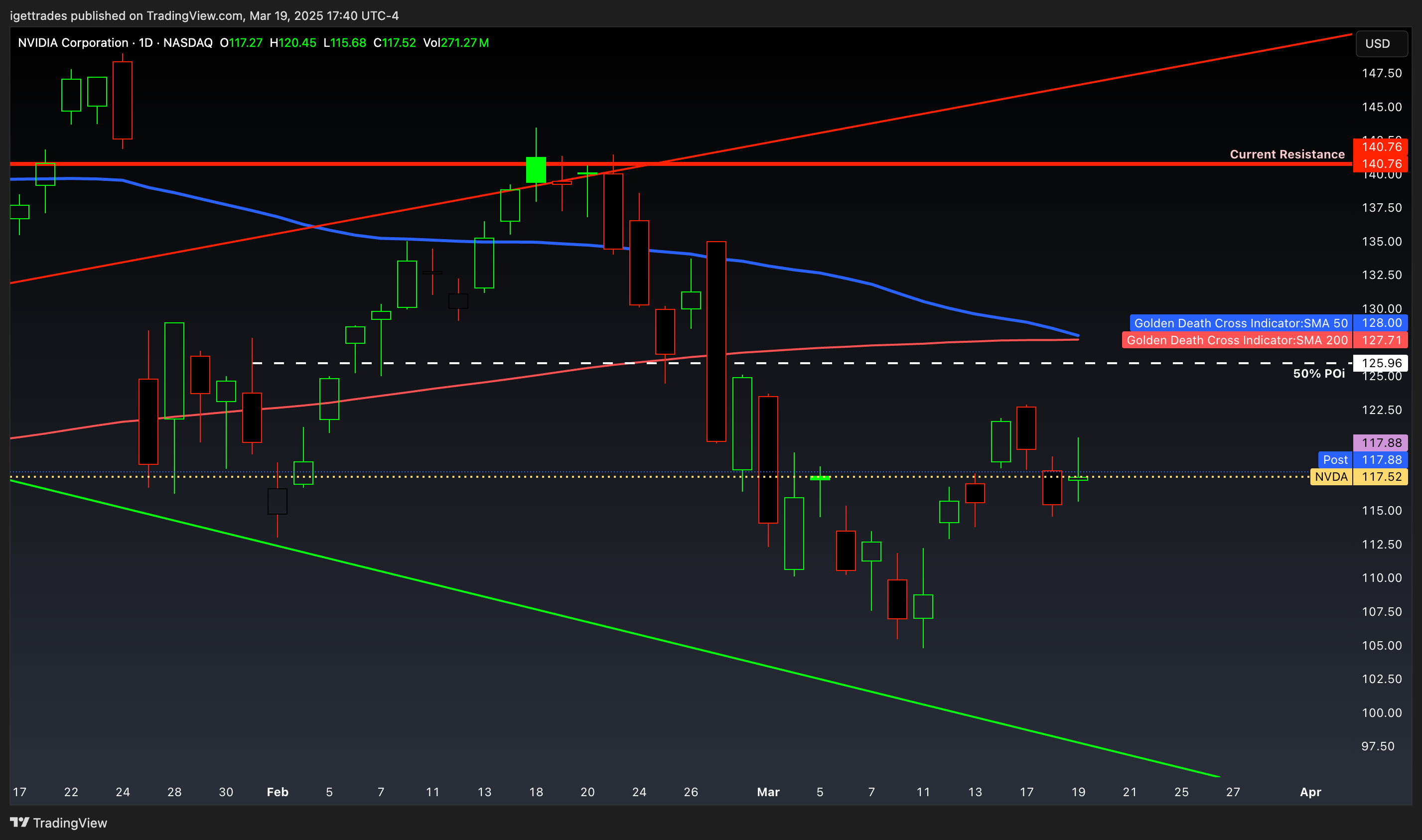Screen dimensions: 1422x840
Task: Click the 147.50 price scale value
Action: pos(1382,73)
